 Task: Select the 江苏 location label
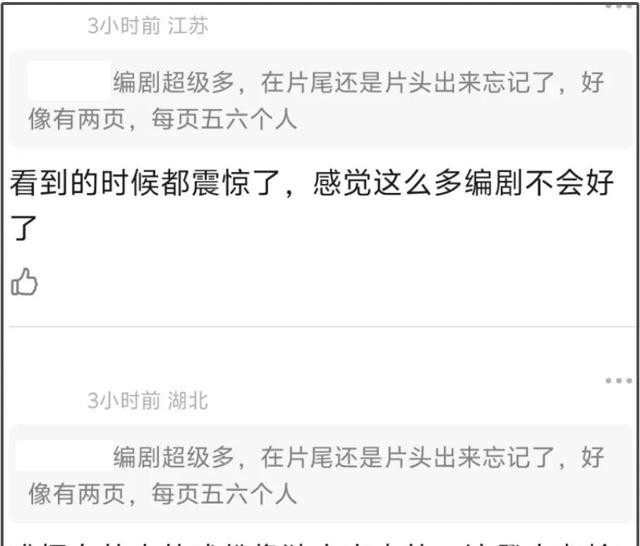click(188, 26)
